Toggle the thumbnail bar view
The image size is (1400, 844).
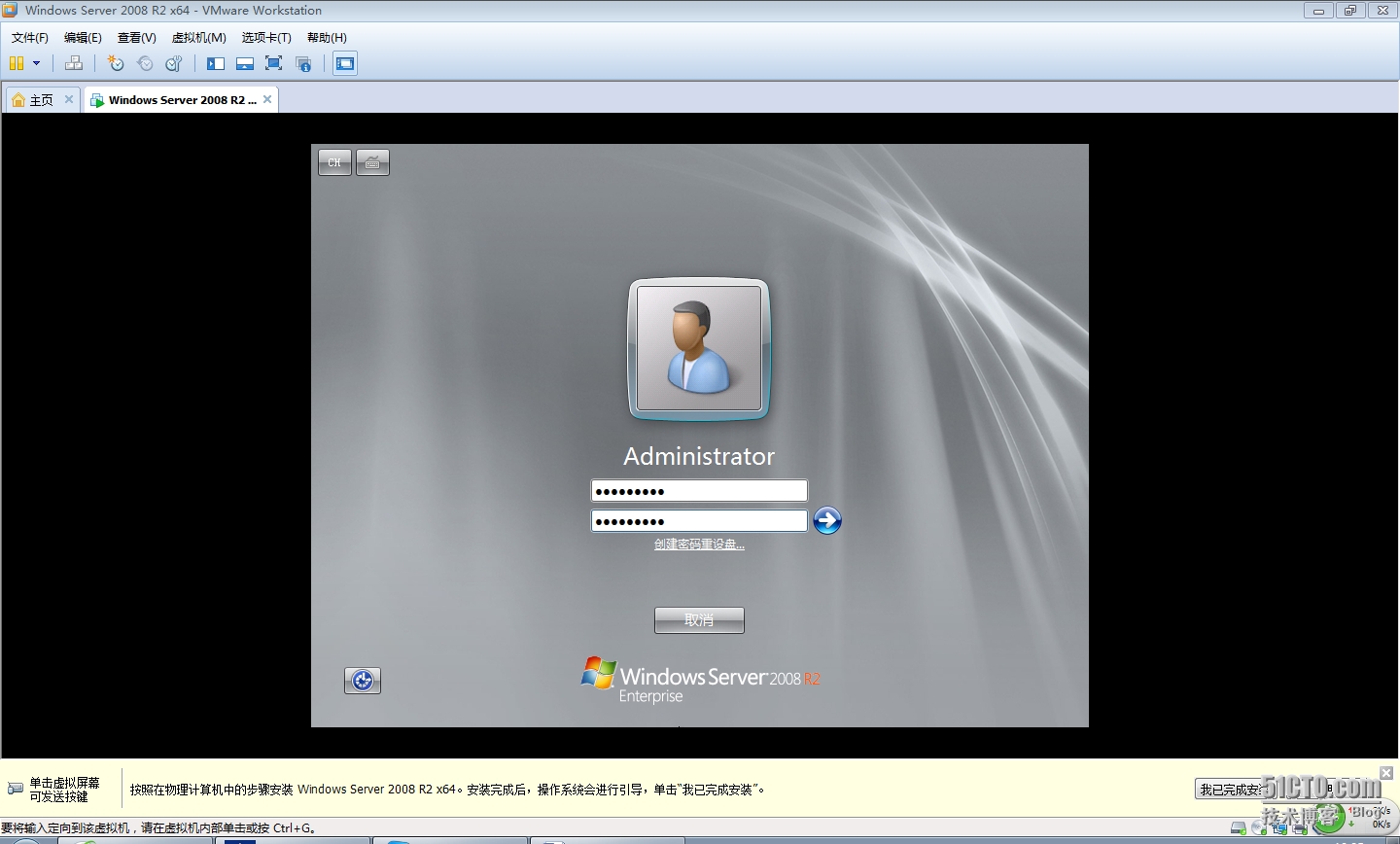tap(245, 63)
